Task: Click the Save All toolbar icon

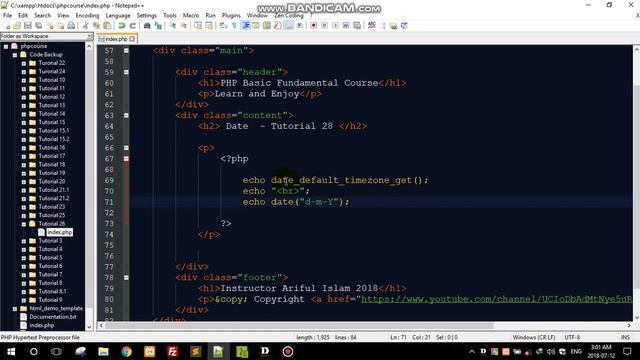Action: point(38,26)
